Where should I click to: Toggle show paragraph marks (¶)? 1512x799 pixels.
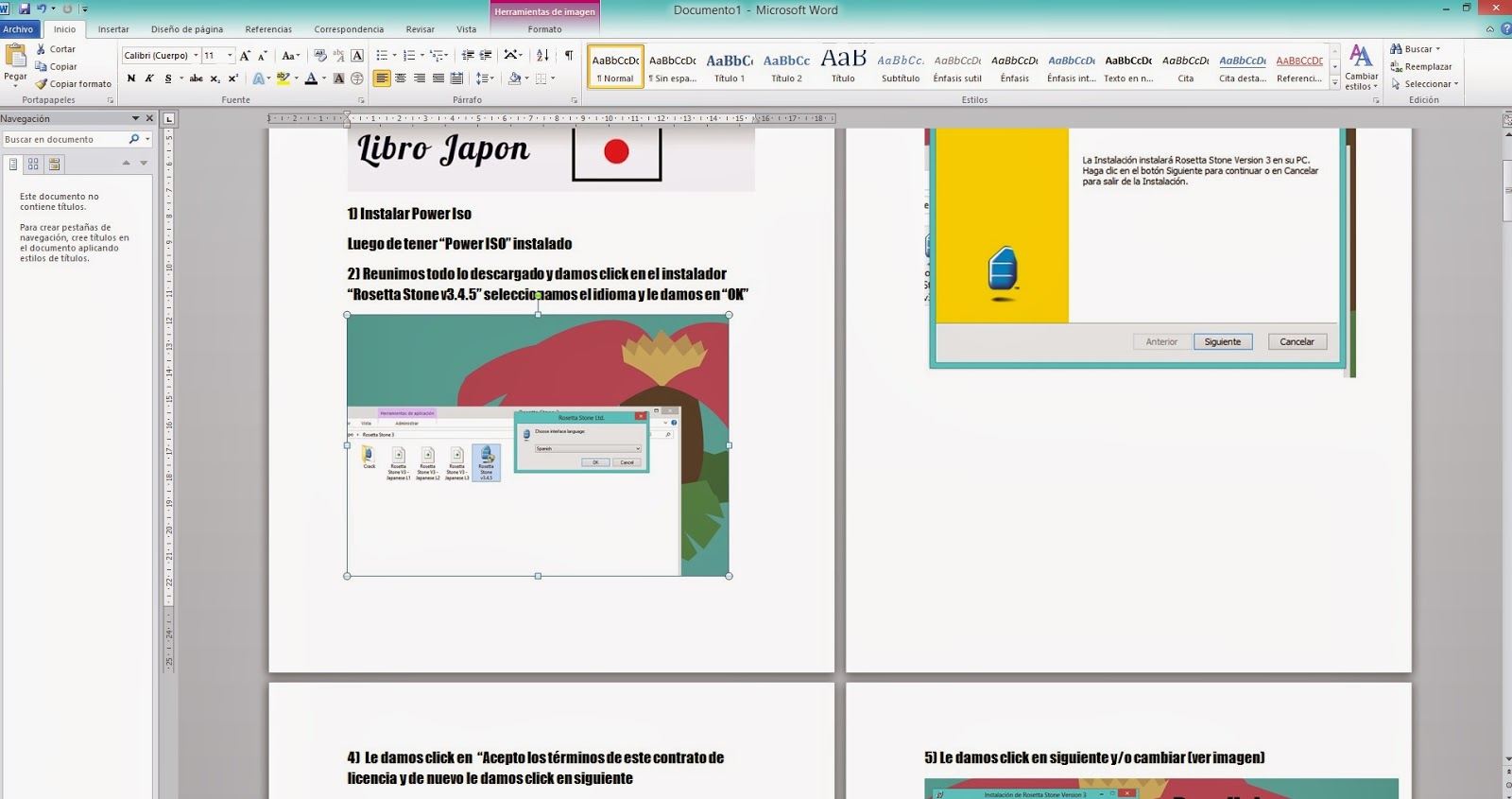(569, 56)
